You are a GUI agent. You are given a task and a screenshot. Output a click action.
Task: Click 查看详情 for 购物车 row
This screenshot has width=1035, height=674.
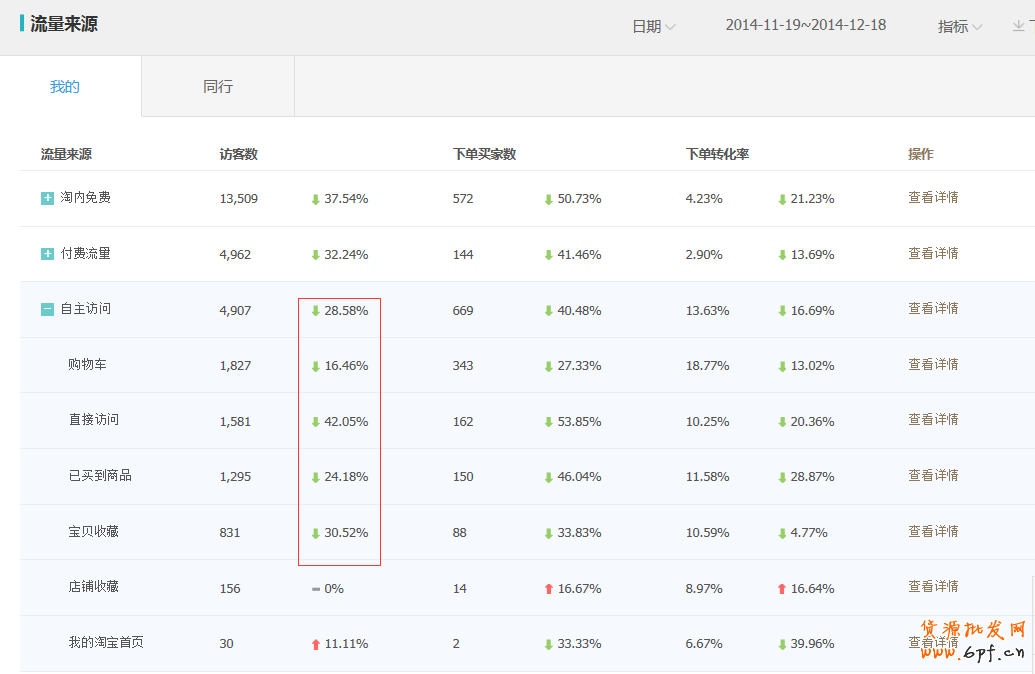tap(933, 365)
